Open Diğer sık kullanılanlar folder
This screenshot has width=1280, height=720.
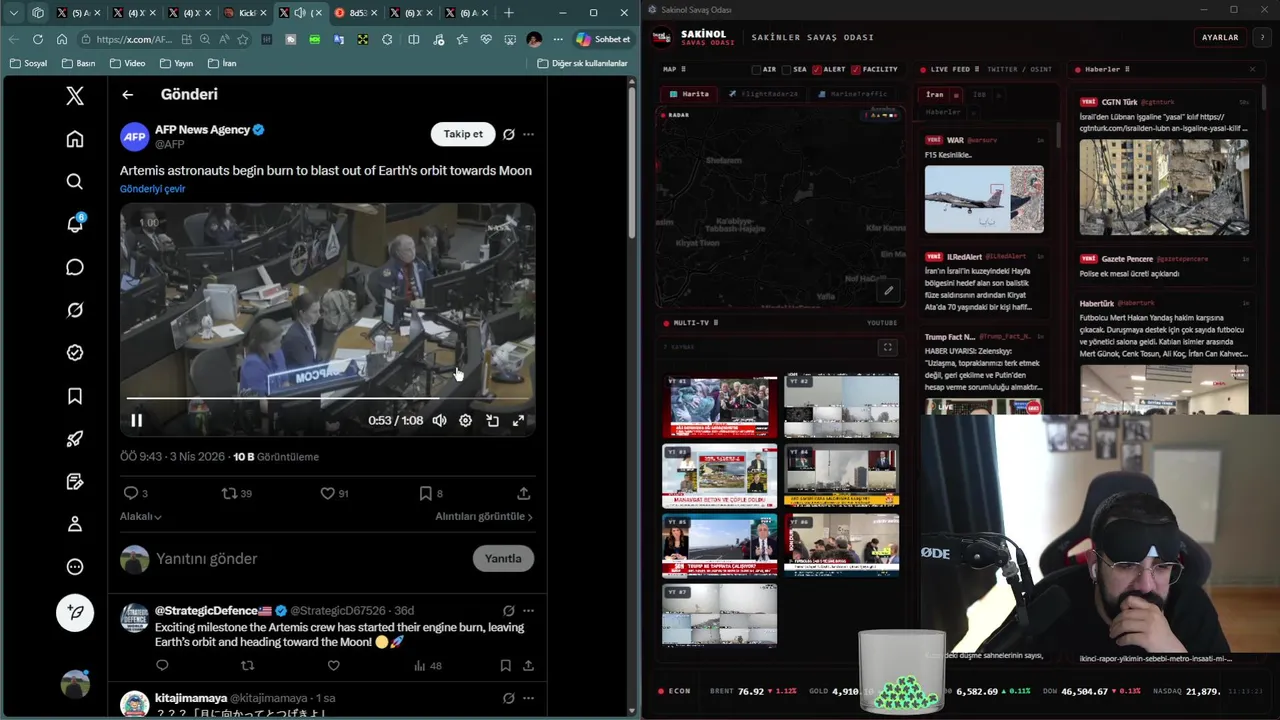(x=582, y=63)
